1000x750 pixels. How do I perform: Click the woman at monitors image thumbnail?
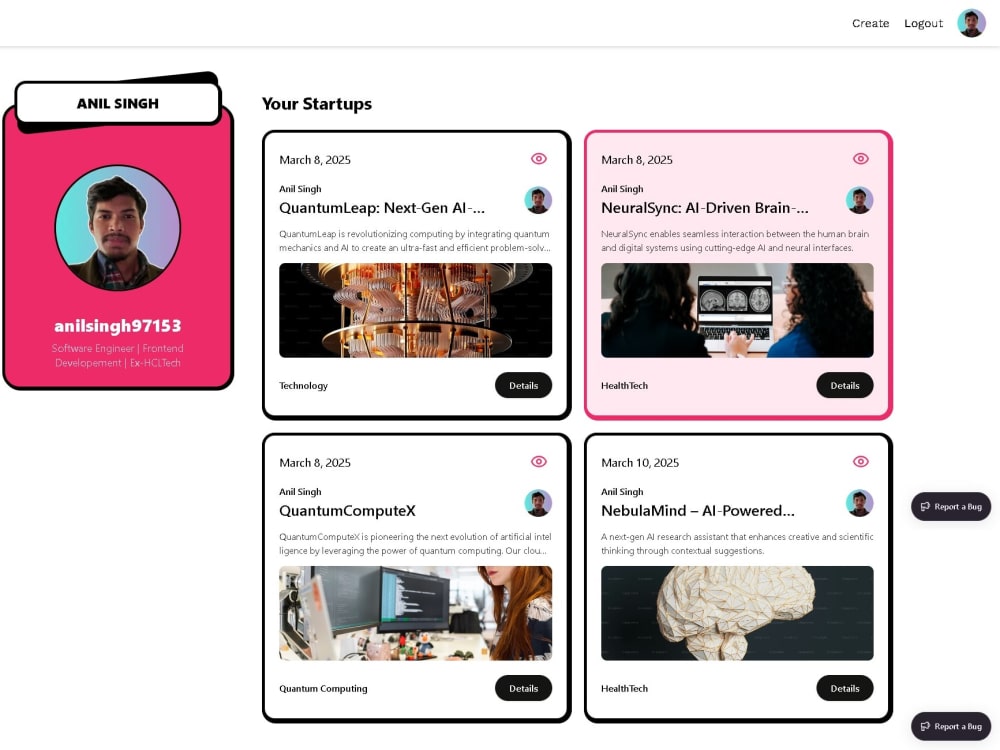(x=416, y=614)
